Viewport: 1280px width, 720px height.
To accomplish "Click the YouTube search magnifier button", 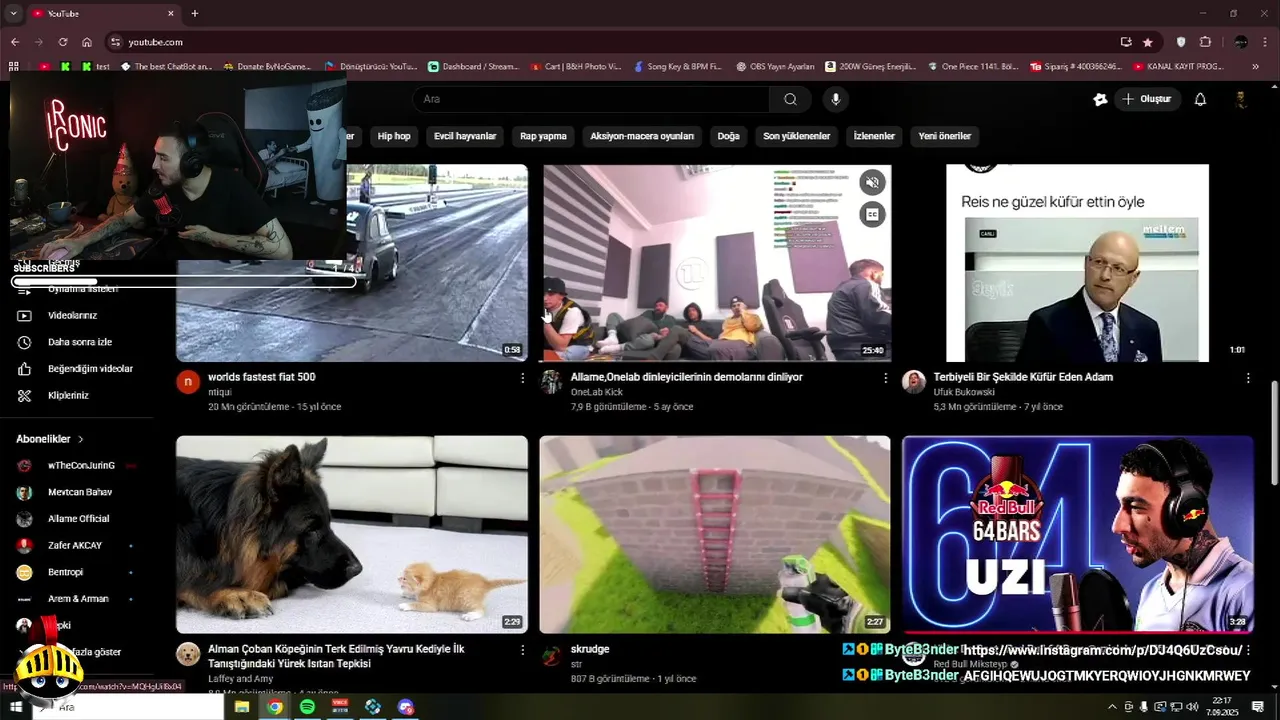I will [790, 99].
